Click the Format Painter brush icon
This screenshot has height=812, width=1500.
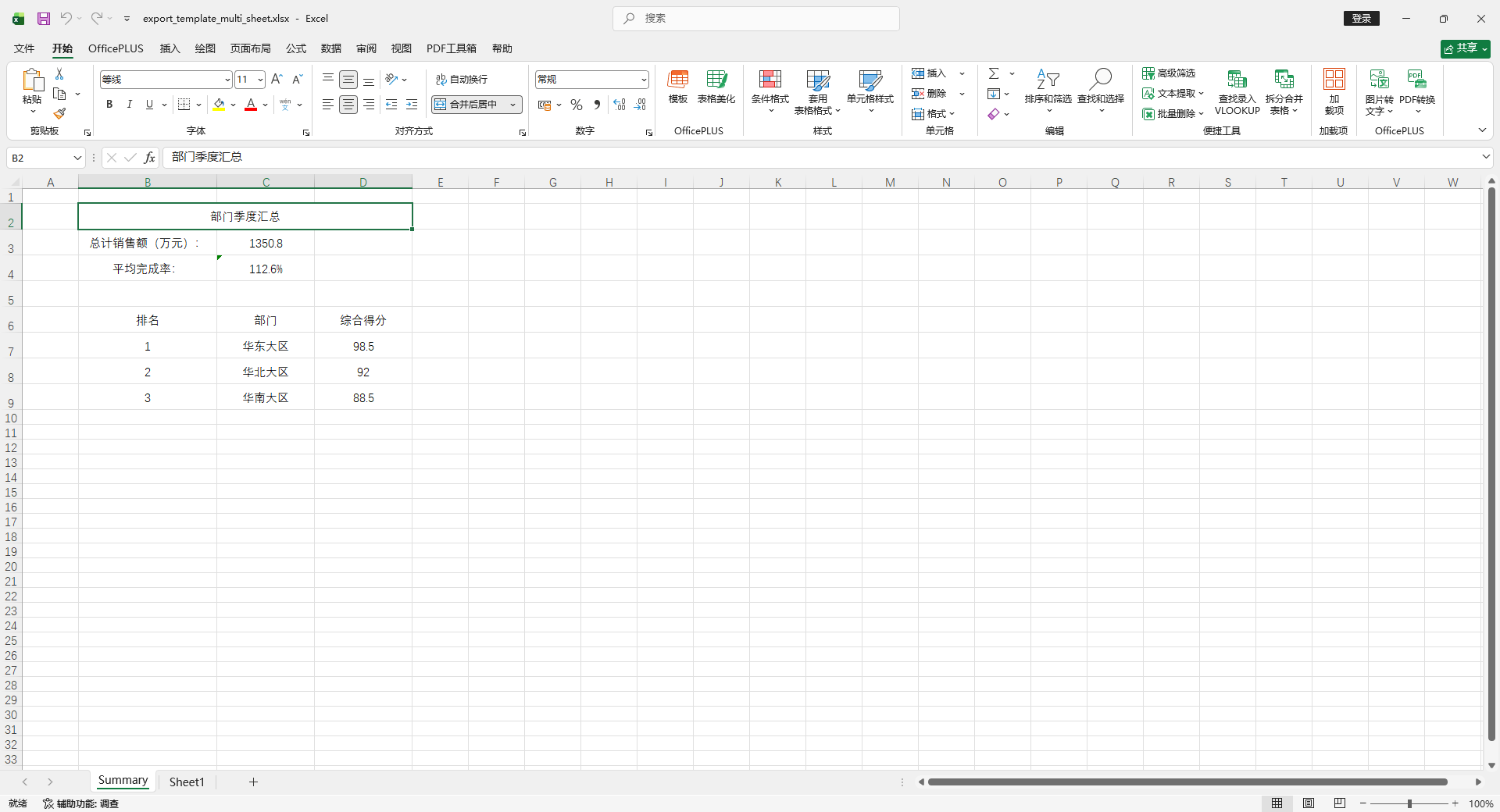59,114
